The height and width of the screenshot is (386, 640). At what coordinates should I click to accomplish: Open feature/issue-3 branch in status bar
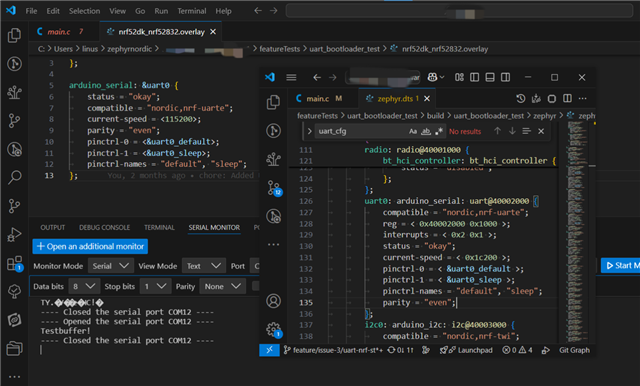[333, 350]
